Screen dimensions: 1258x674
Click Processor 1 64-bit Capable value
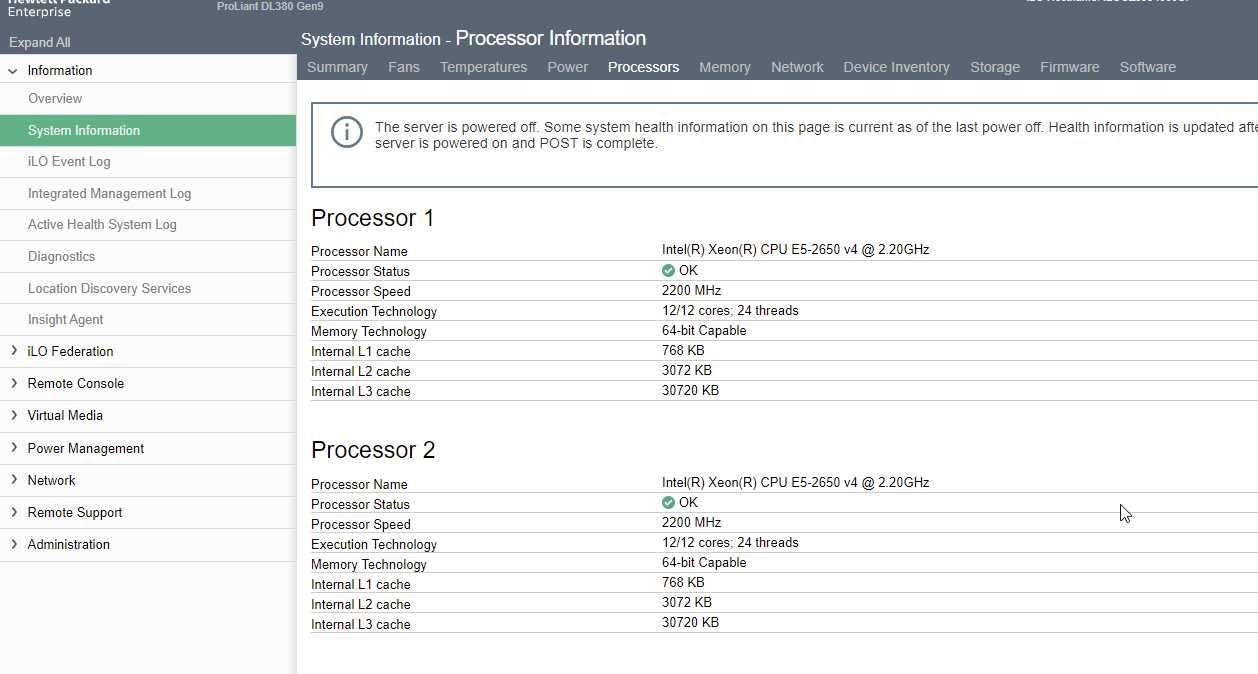[x=704, y=330]
